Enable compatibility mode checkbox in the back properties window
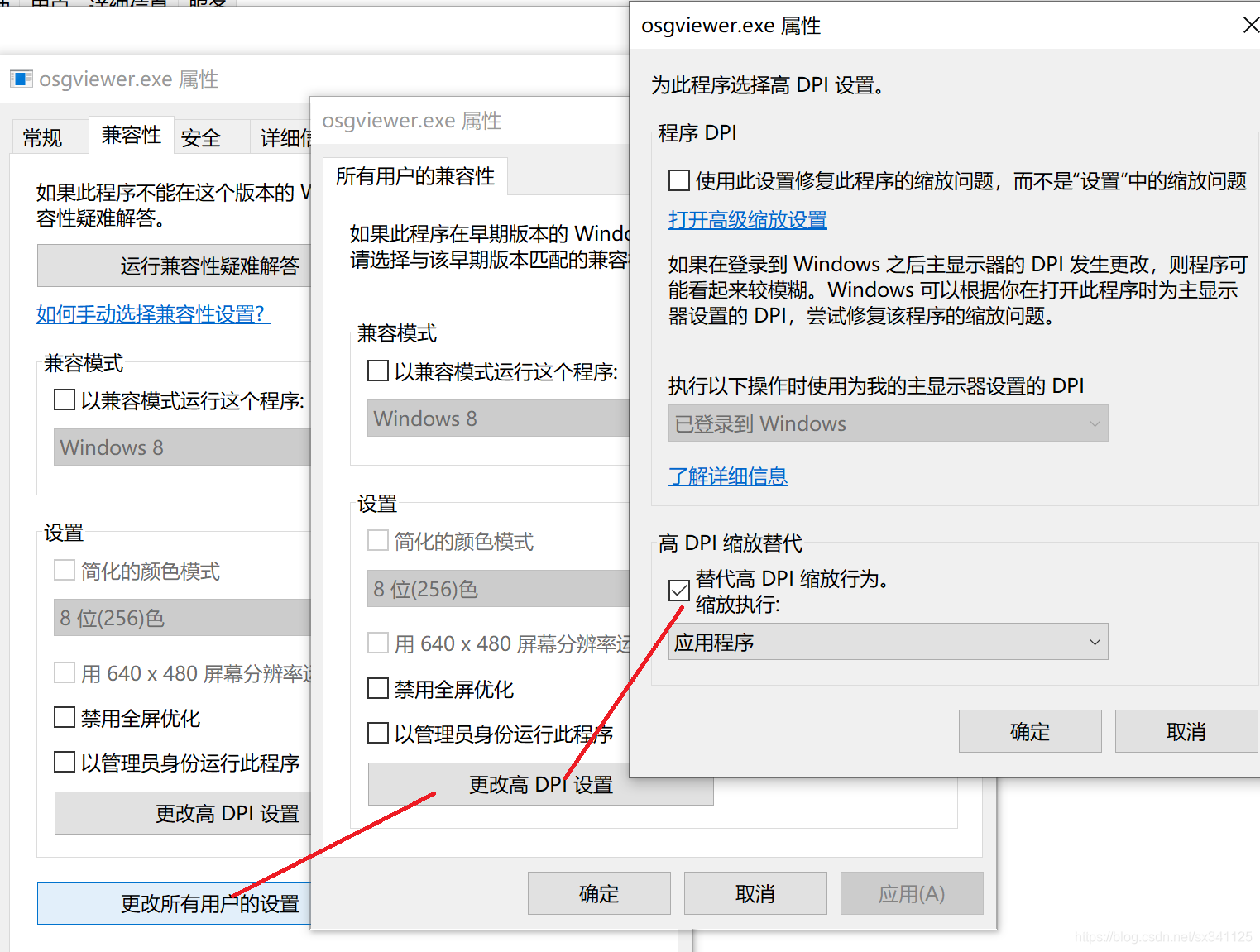This screenshot has width=1260, height=952. click(65, 400)
